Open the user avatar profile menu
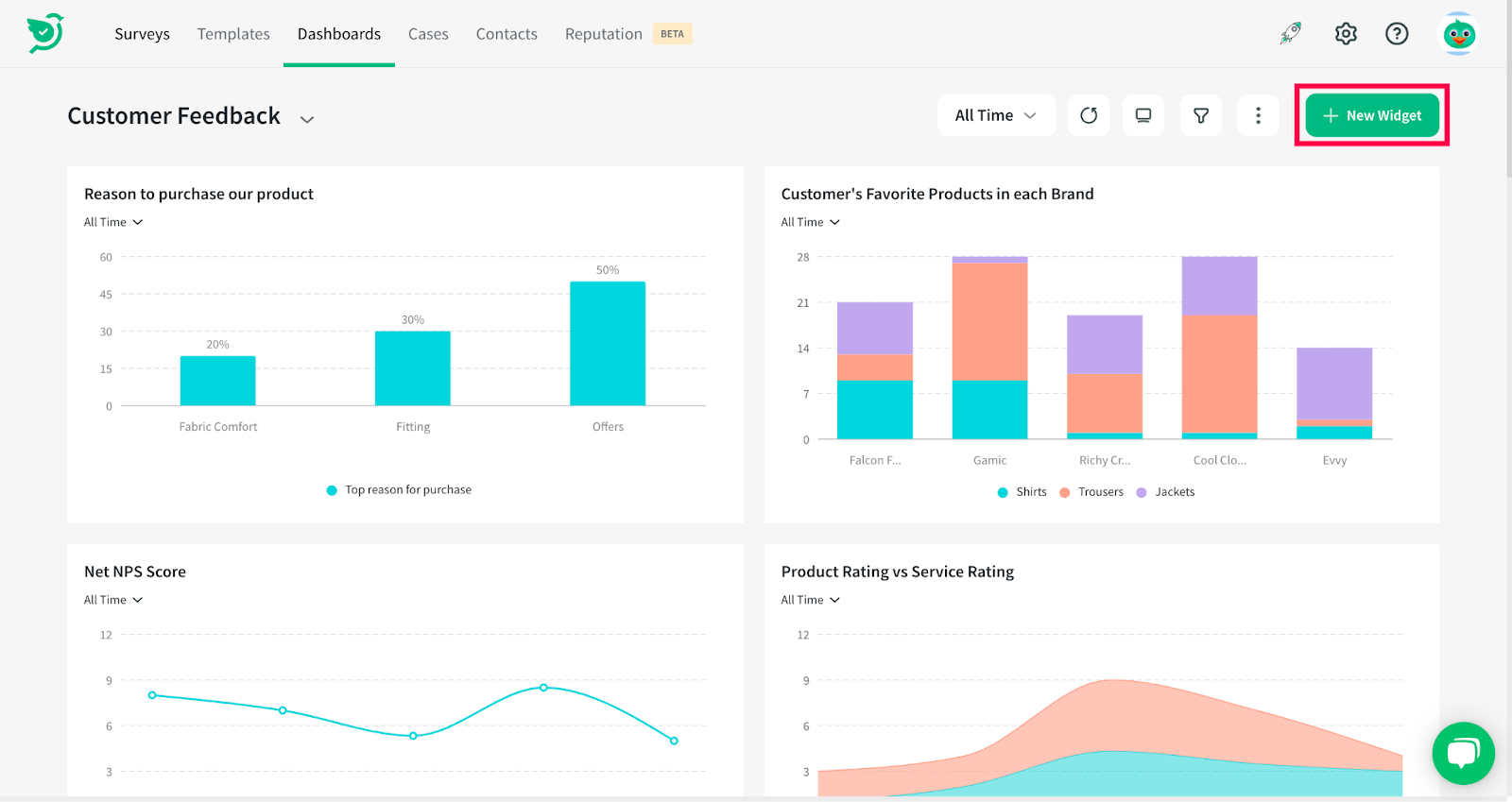The width and height of the screenshot is (1512, 802). click(x=1459, y=34)
